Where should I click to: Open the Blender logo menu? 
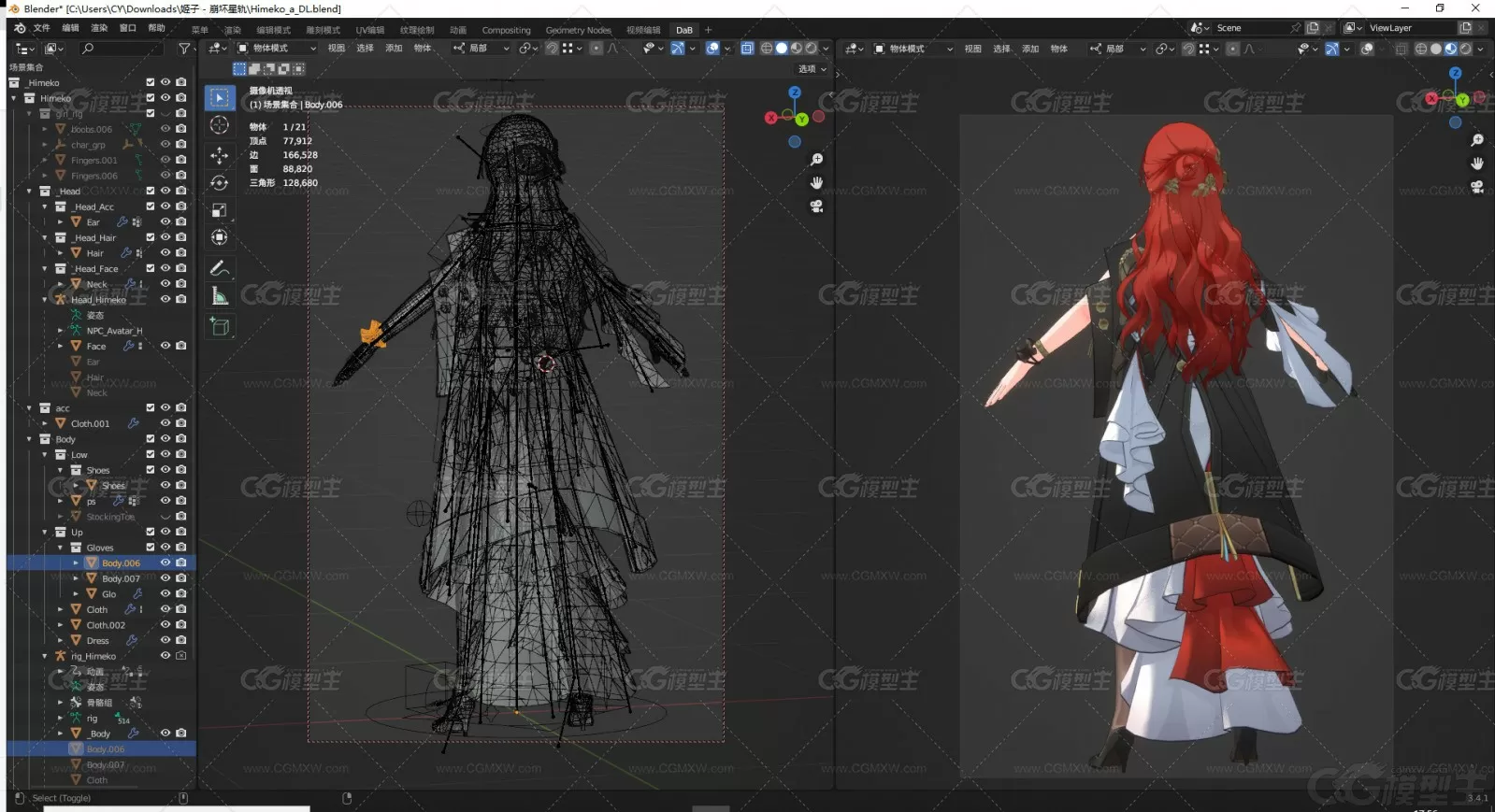pyautogui.click(x=20, y=28)
